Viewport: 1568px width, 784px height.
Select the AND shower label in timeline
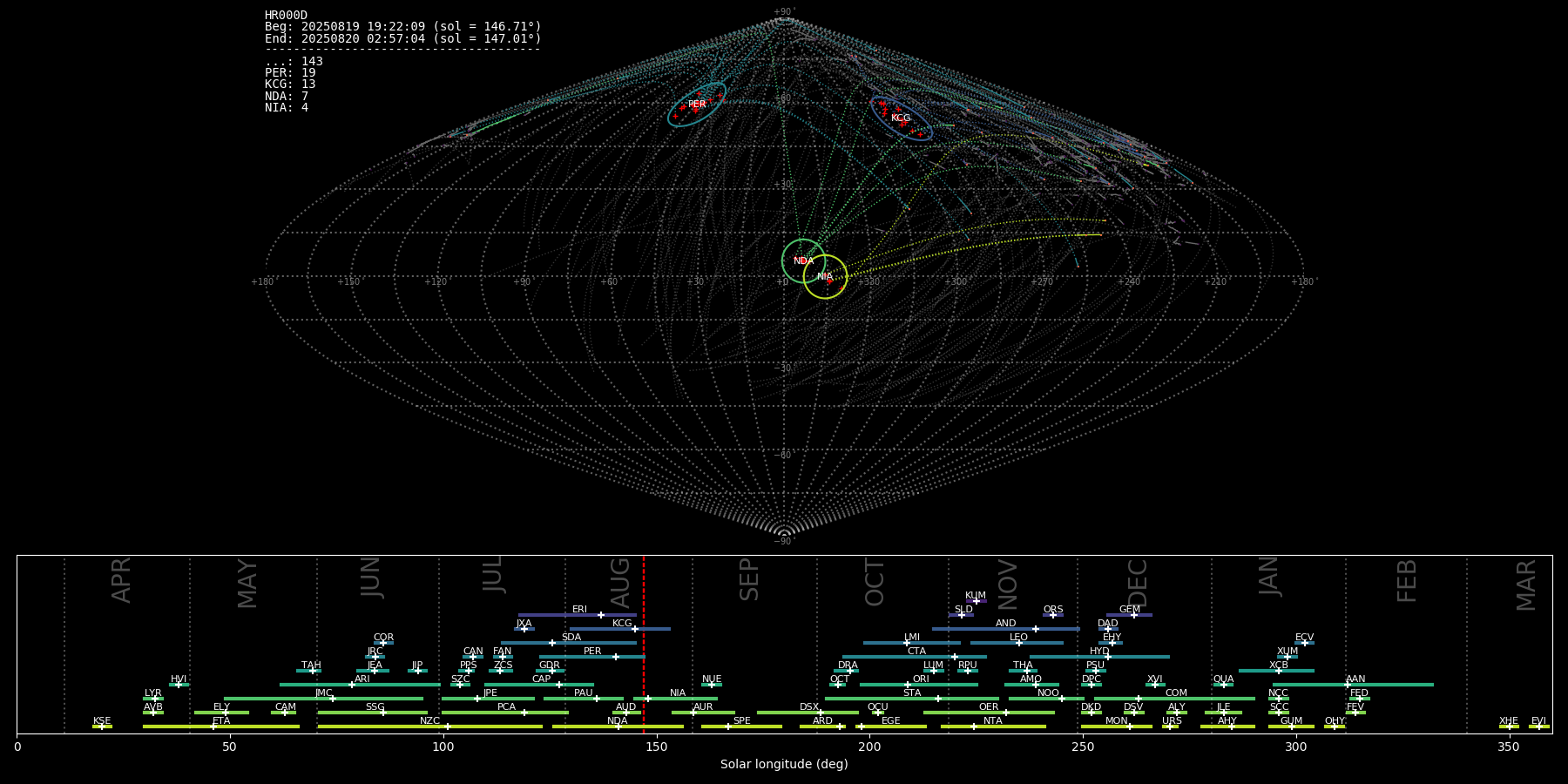pos(1005,624)
